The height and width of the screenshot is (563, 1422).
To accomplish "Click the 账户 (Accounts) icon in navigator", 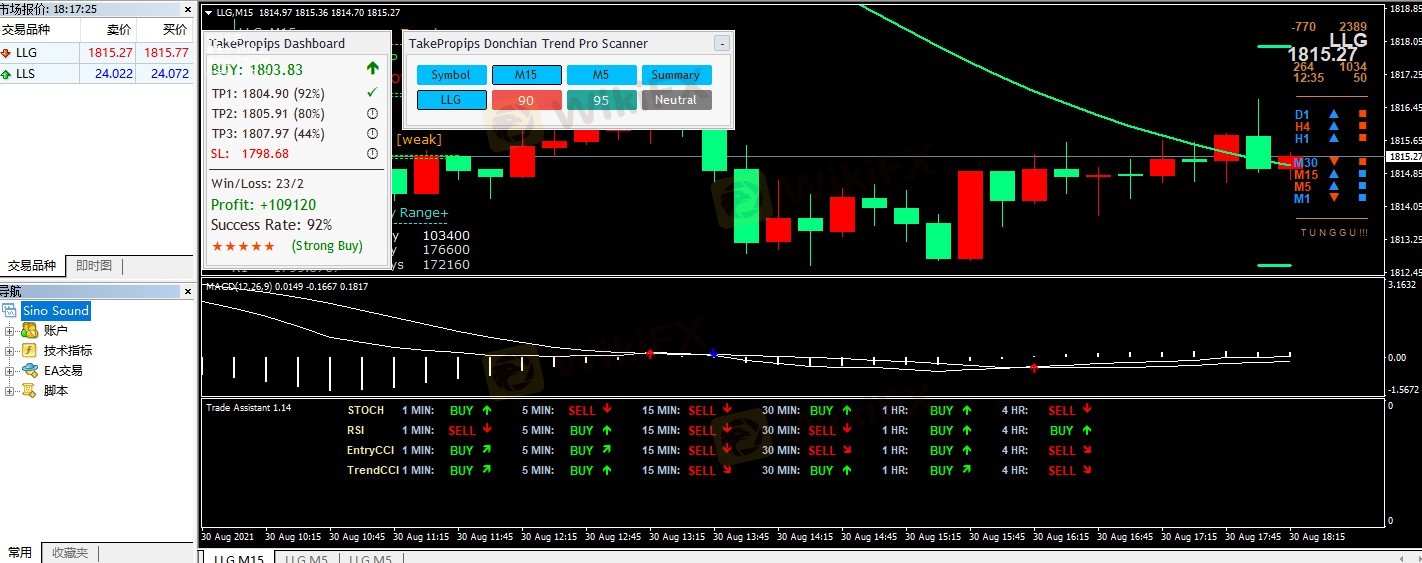I will (x=29, y=331).
